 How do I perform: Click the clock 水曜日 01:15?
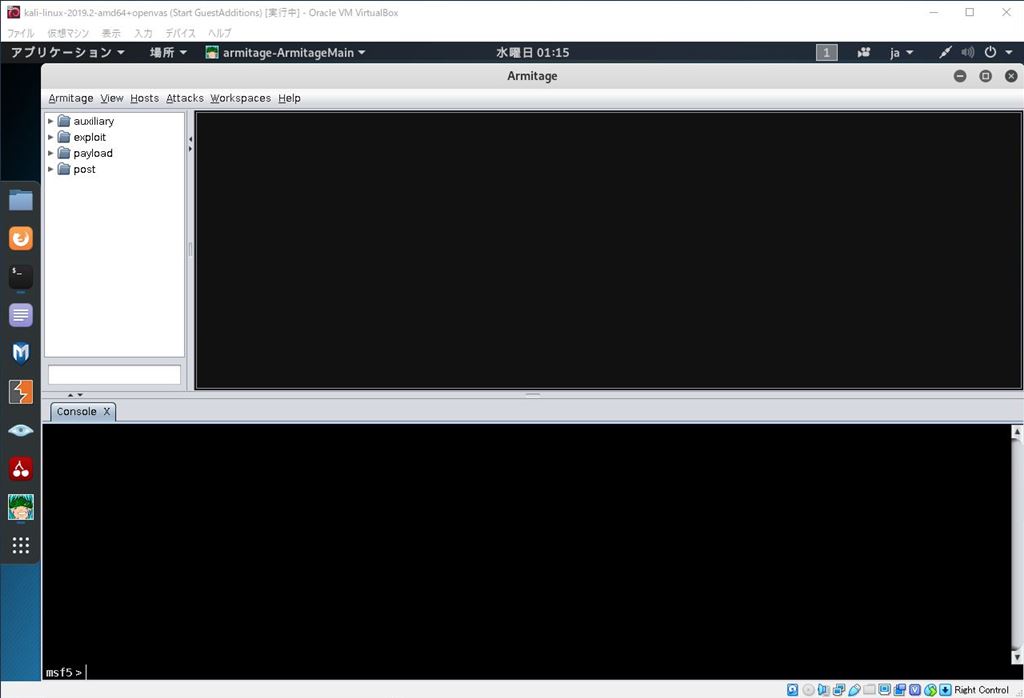532,52
